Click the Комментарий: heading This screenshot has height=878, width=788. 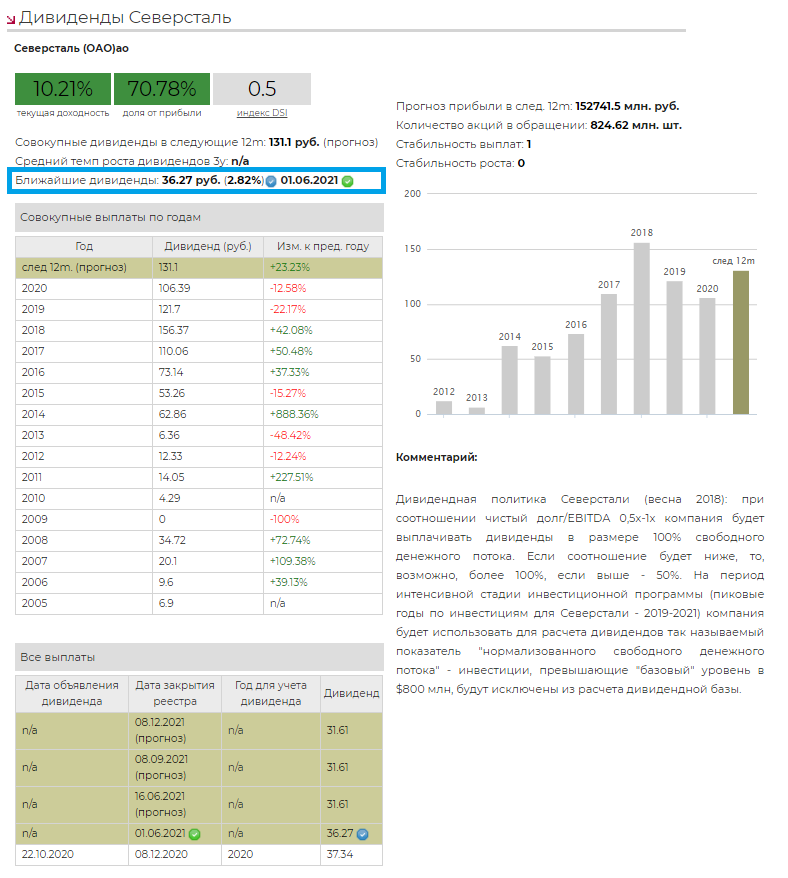click(436, 457)
